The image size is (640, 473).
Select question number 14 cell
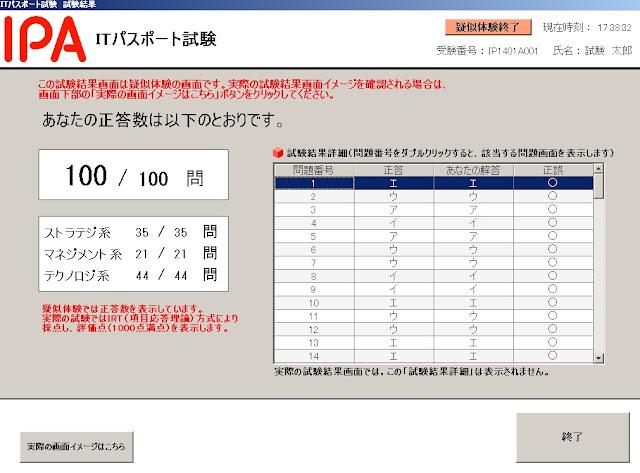(x=313, y=356)
